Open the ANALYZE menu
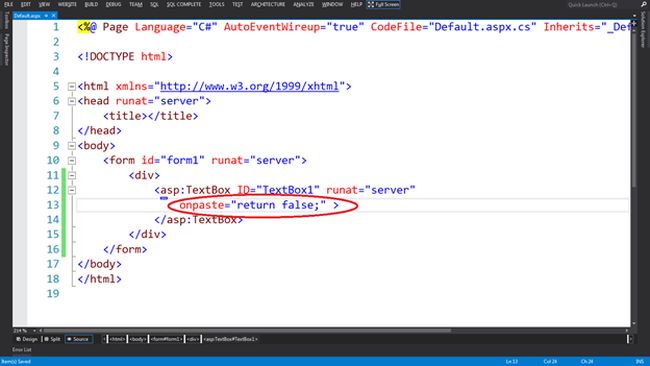Viewport: 650px width, 366px height. (x=303, y=4)
